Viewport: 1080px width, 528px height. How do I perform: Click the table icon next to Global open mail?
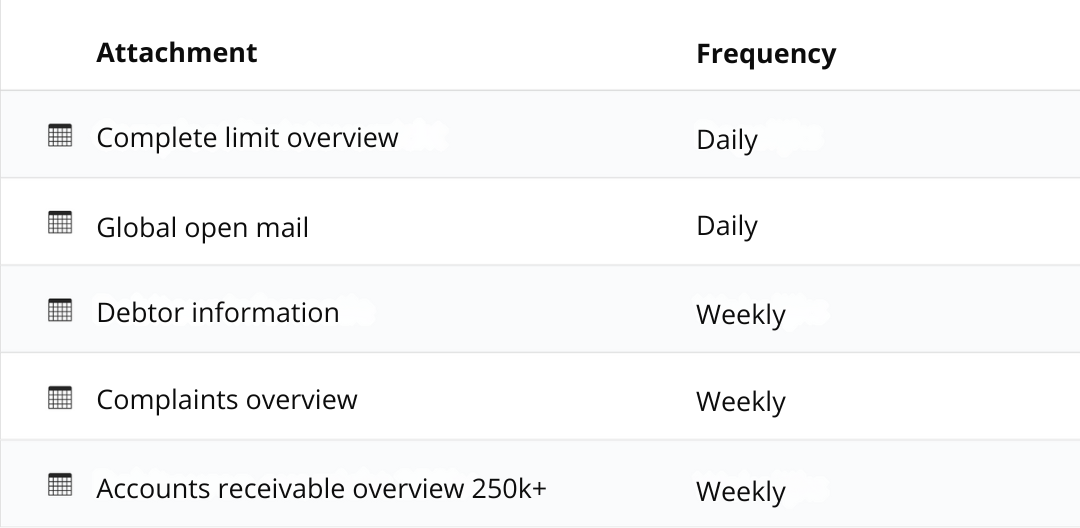(x=60, y=224)
